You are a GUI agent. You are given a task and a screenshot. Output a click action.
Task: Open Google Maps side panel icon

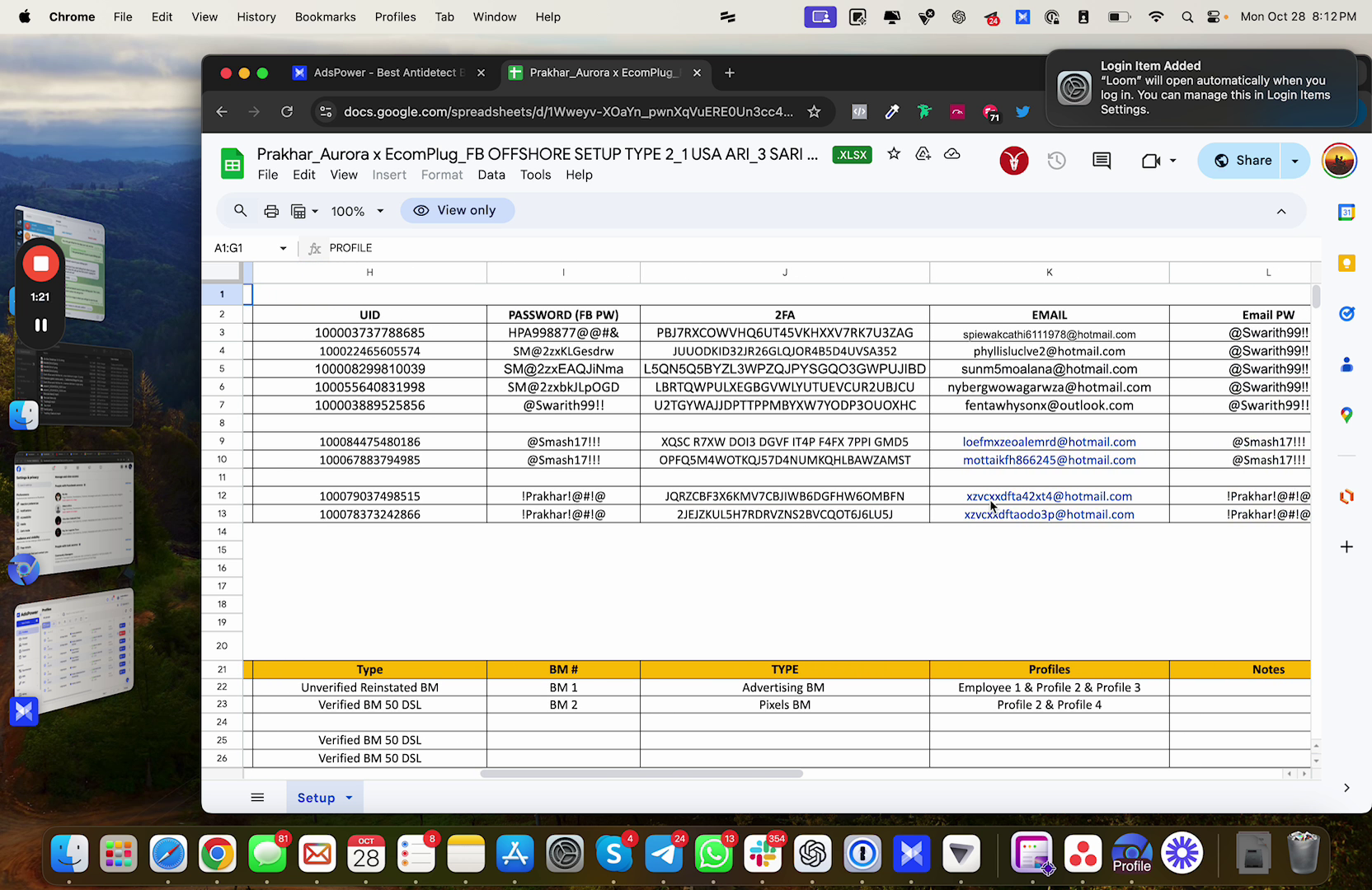tap(1346, 415)
